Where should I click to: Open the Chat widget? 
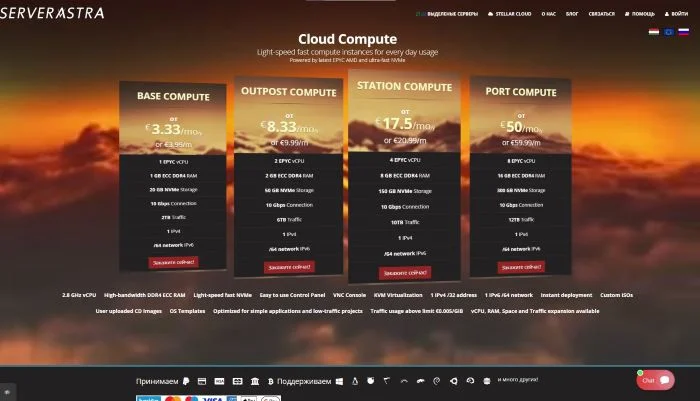click(655, 380)
